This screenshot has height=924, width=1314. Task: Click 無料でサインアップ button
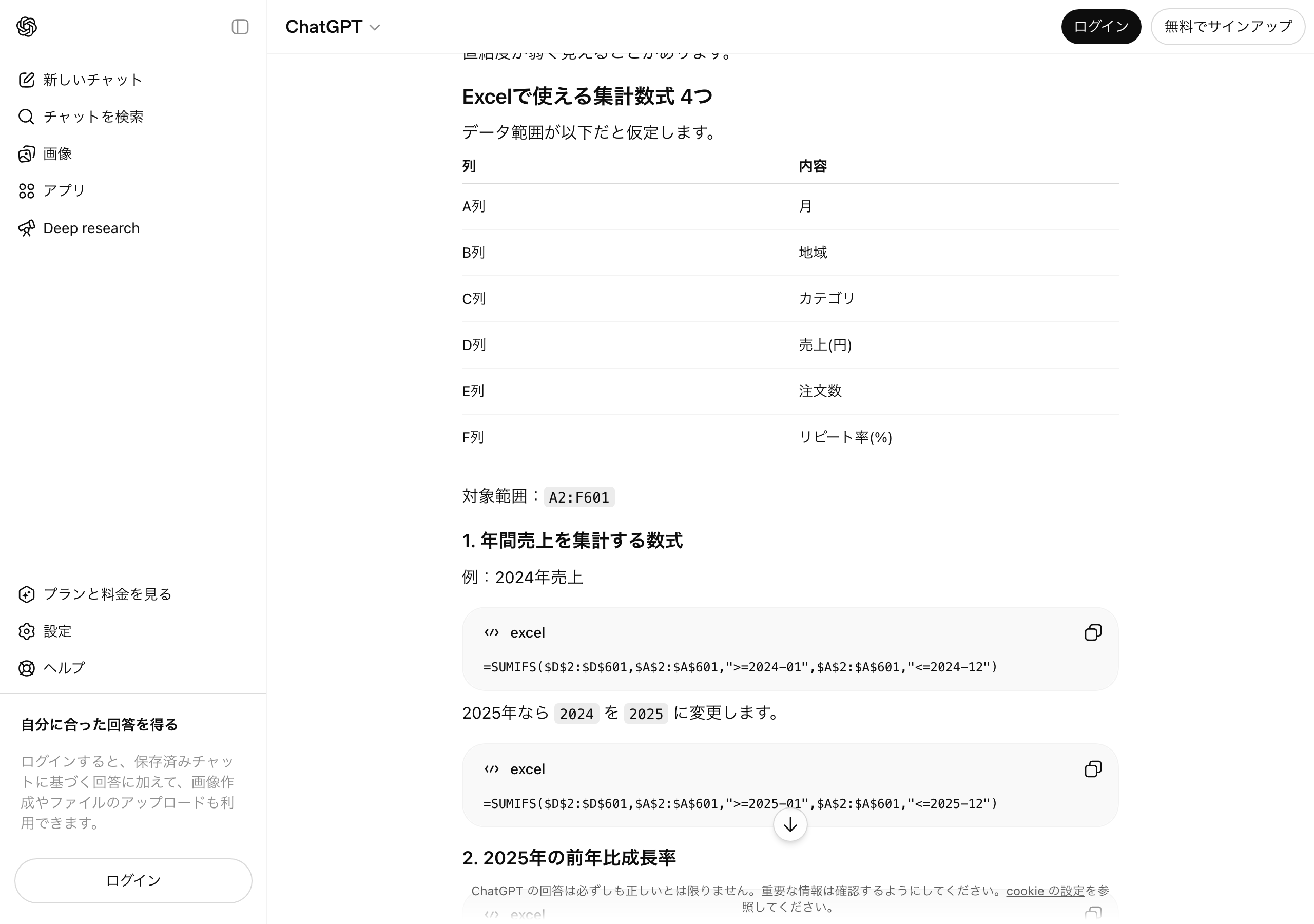click(x=1228, y=26)
